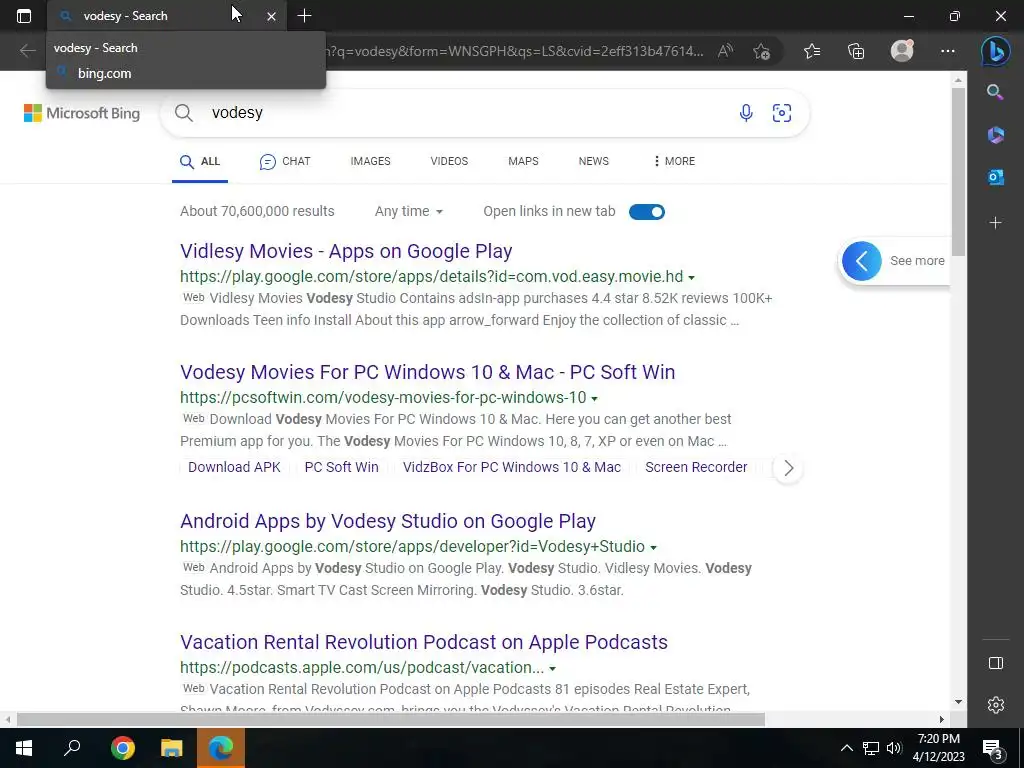
Task: Open Vodesy Movies For PC Windows 10 link
Action: tap(428, 372)
